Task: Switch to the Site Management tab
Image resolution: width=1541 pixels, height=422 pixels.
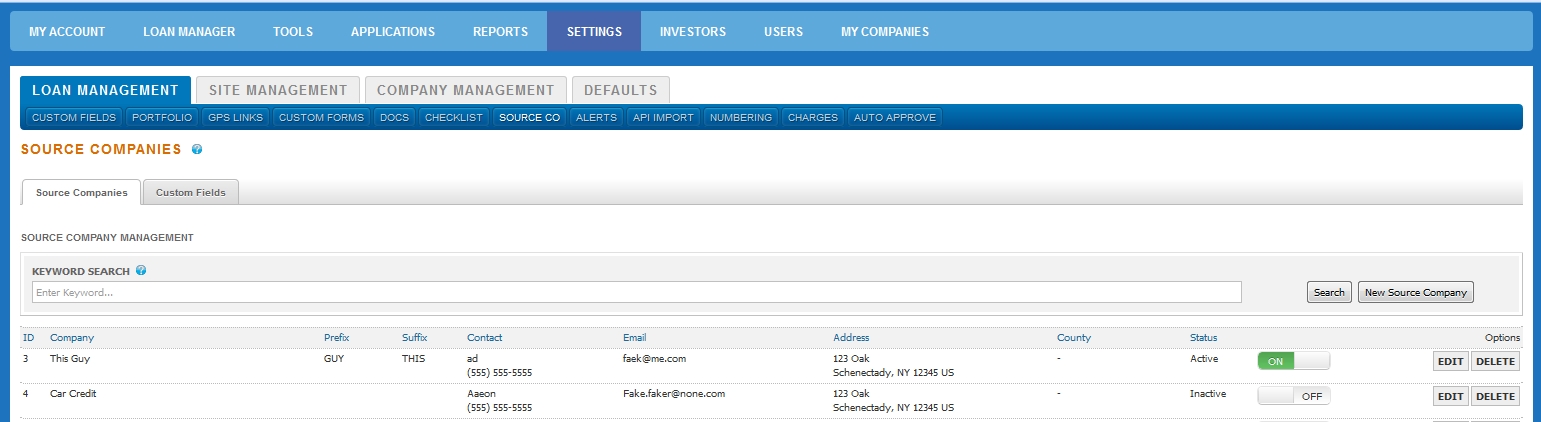Action: point(278,90)
